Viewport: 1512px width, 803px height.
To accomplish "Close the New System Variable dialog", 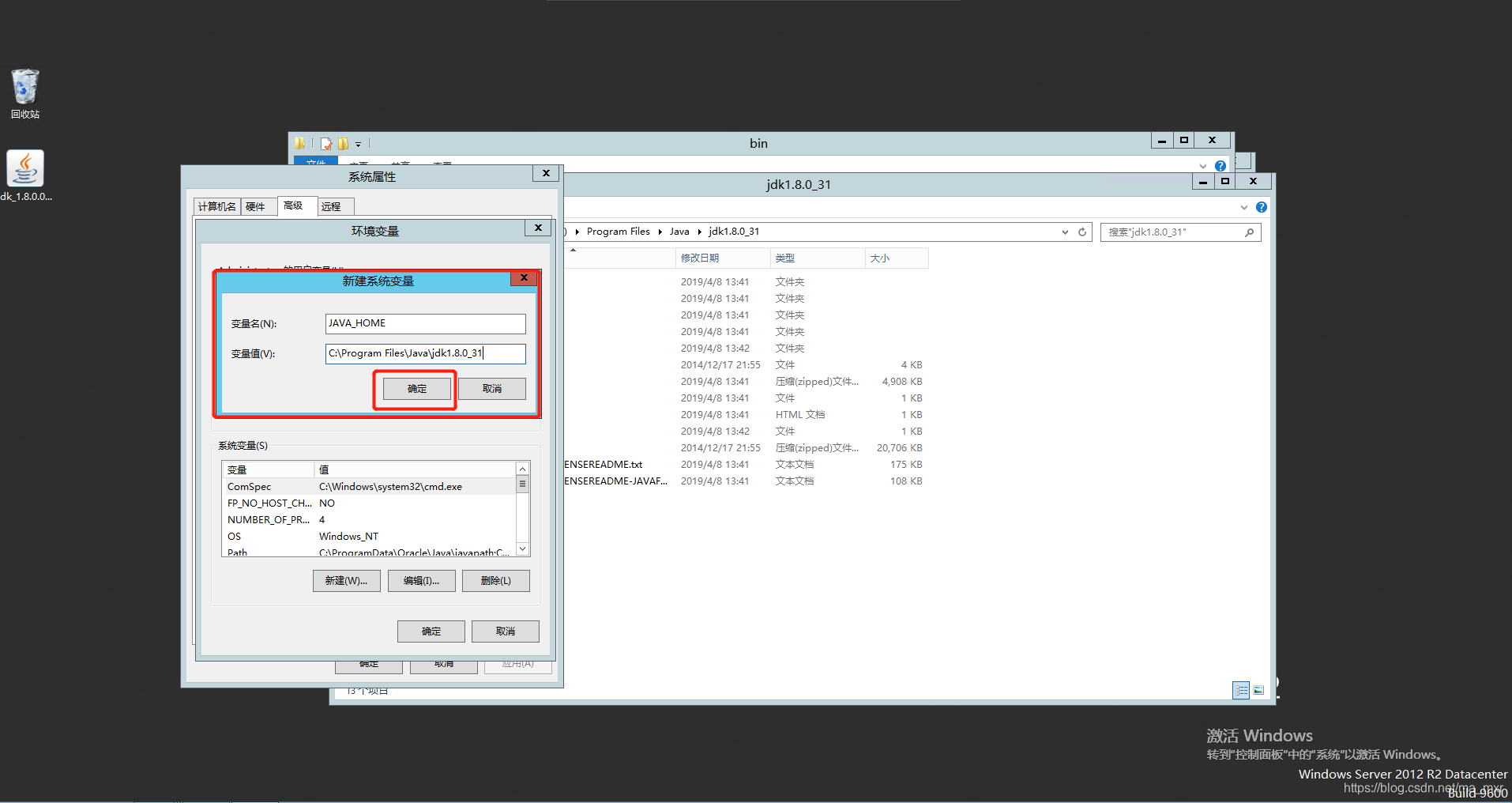I will (524, 278).
